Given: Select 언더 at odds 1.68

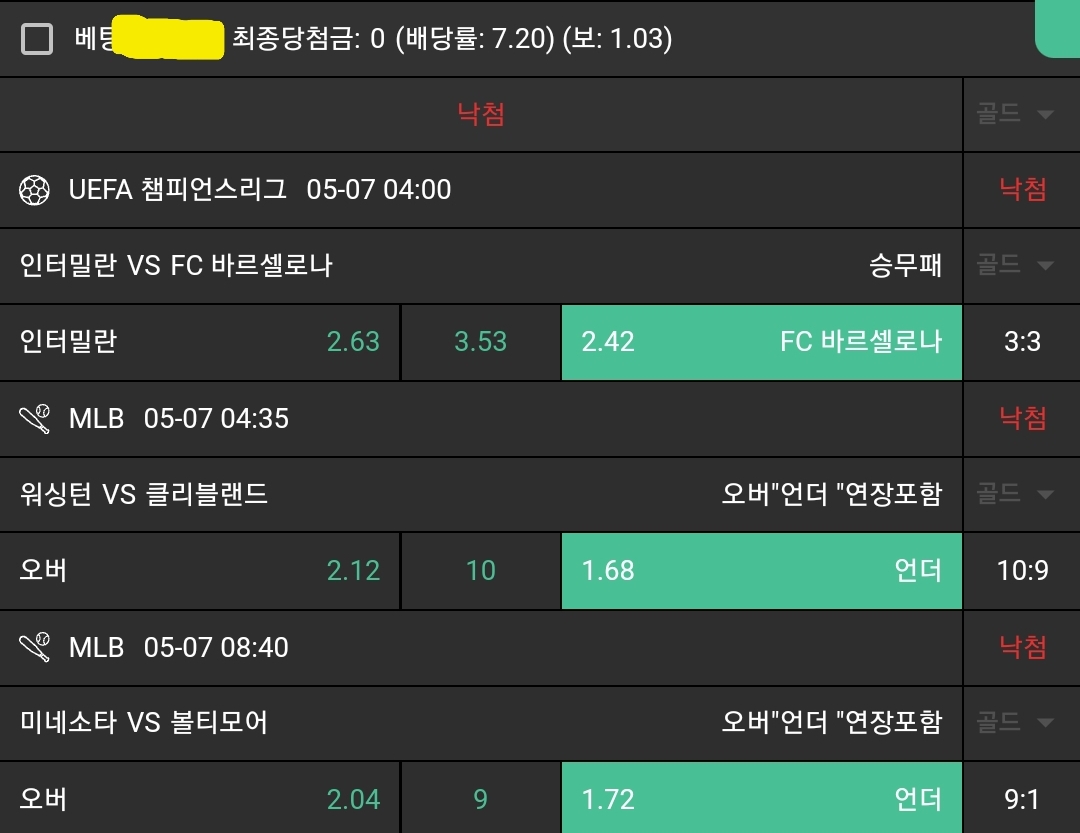Looking at the screenshot, I should coord(761,571).
